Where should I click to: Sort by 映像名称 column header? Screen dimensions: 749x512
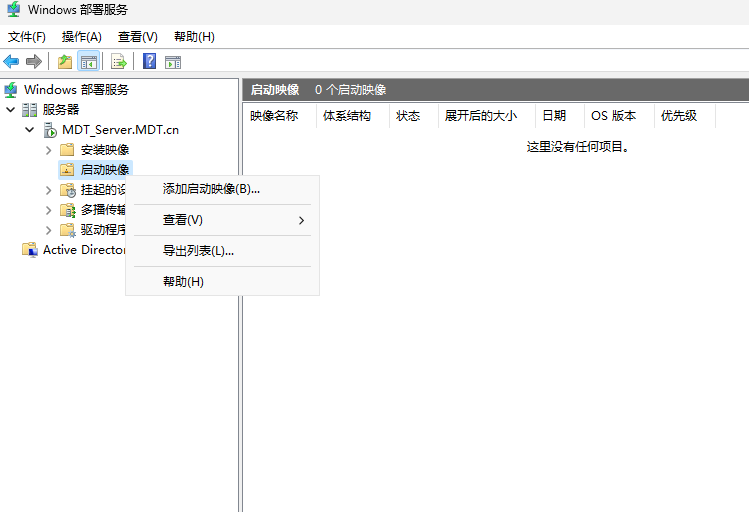click(279, 116)
